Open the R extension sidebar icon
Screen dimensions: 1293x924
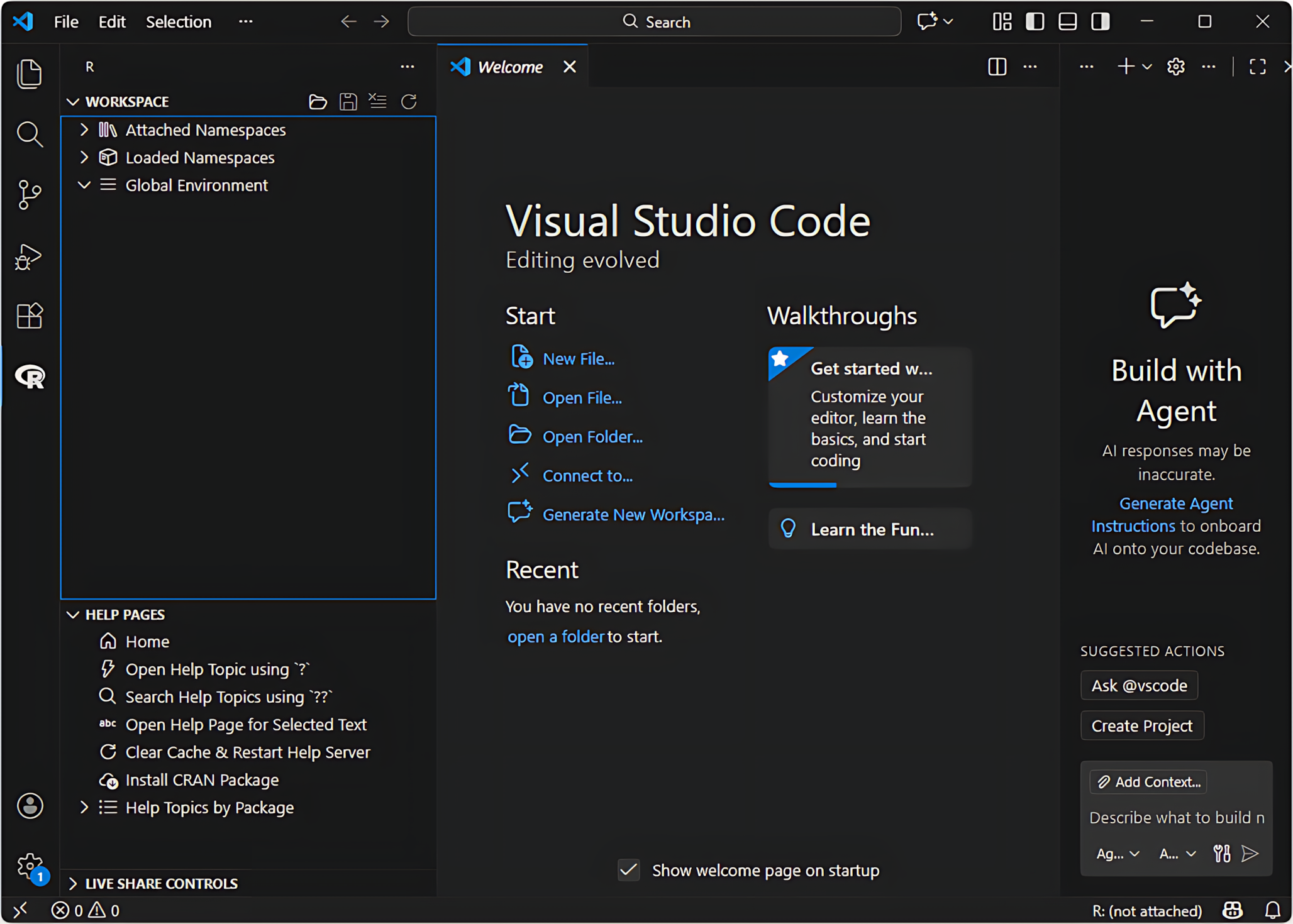[x=30, y=377]
